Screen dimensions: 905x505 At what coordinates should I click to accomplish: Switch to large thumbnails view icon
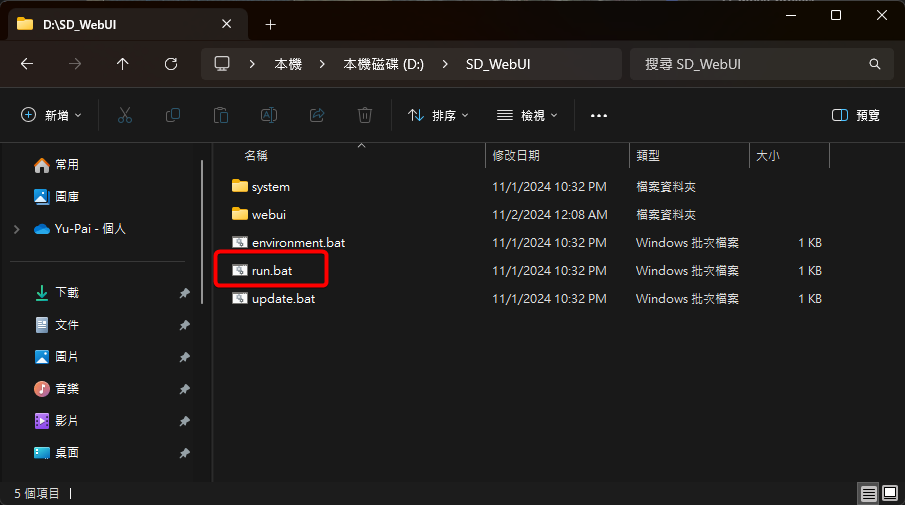click(889, 493)
